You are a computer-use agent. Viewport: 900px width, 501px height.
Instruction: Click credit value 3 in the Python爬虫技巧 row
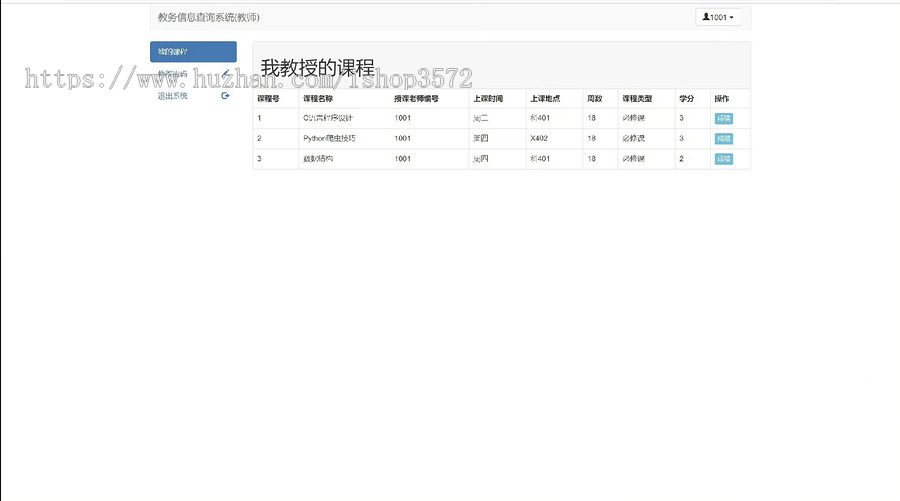click(x=681, y=138)
